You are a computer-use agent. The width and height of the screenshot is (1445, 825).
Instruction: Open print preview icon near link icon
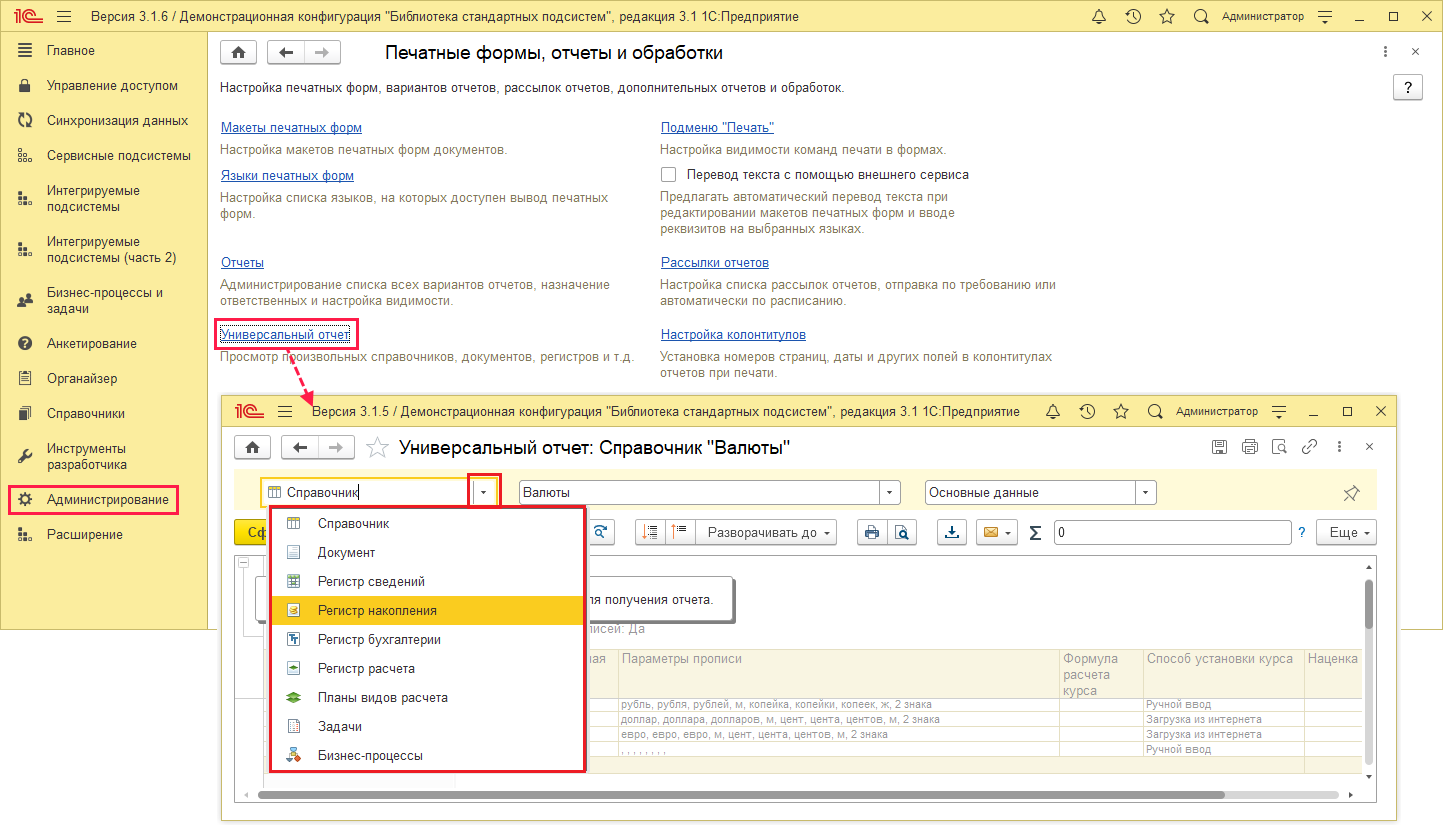coord(1279,447)
